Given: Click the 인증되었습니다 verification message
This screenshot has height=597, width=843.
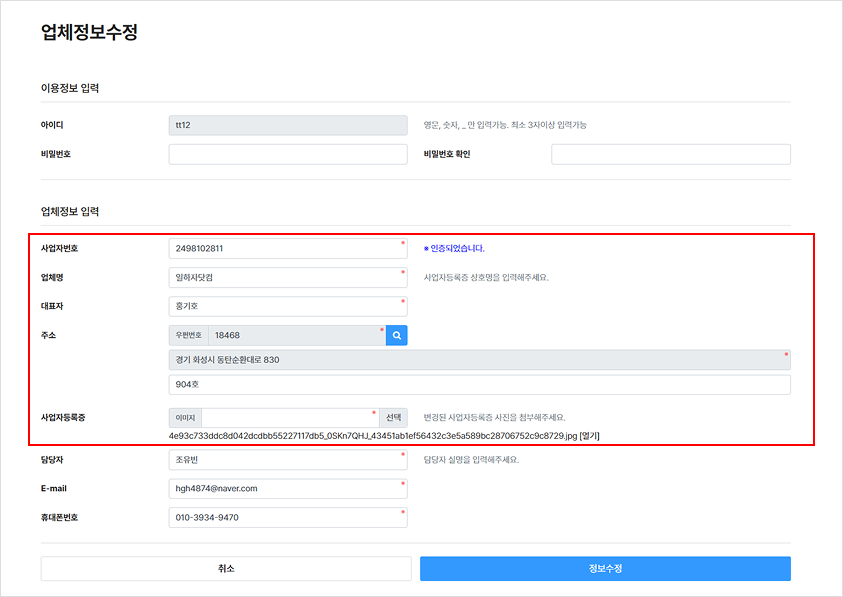Looking at the screenshot, I should (454, 248).
